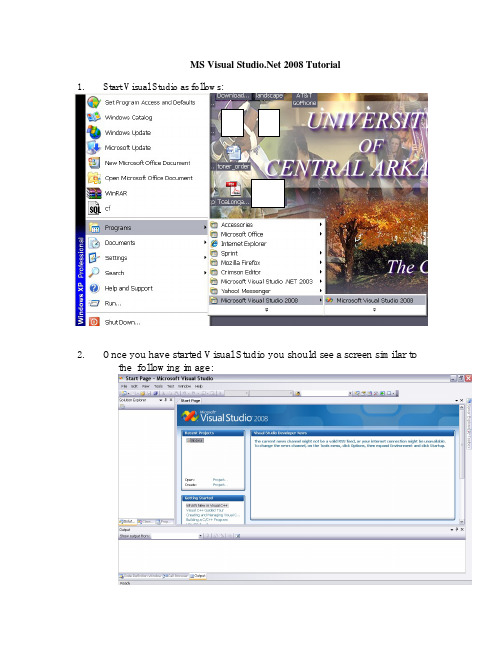Open Solution Explorer window position dropdown
The image size is (502, 649).
[161, 400]
